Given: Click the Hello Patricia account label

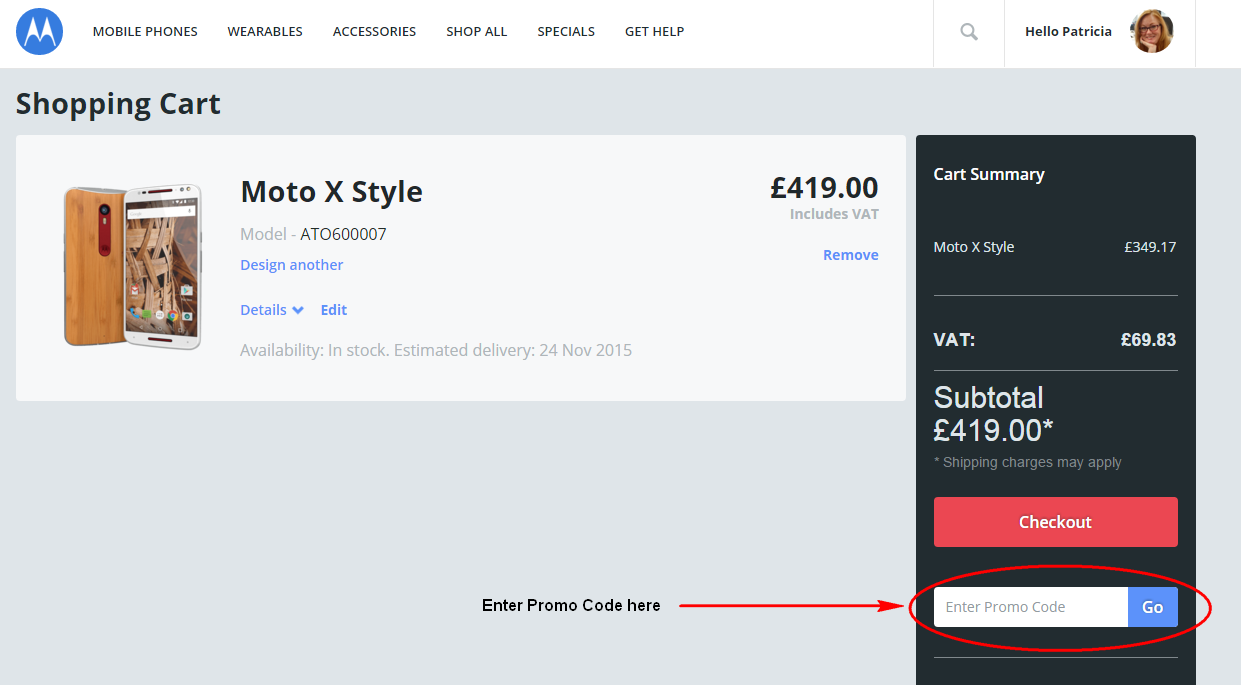Looking at the screenshot, I should point(1068,32).
